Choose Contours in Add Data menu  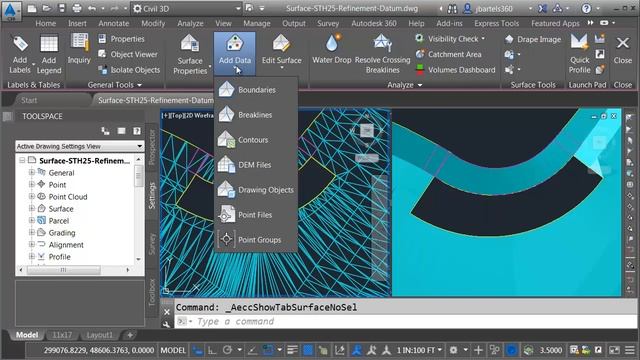(256, 140)
